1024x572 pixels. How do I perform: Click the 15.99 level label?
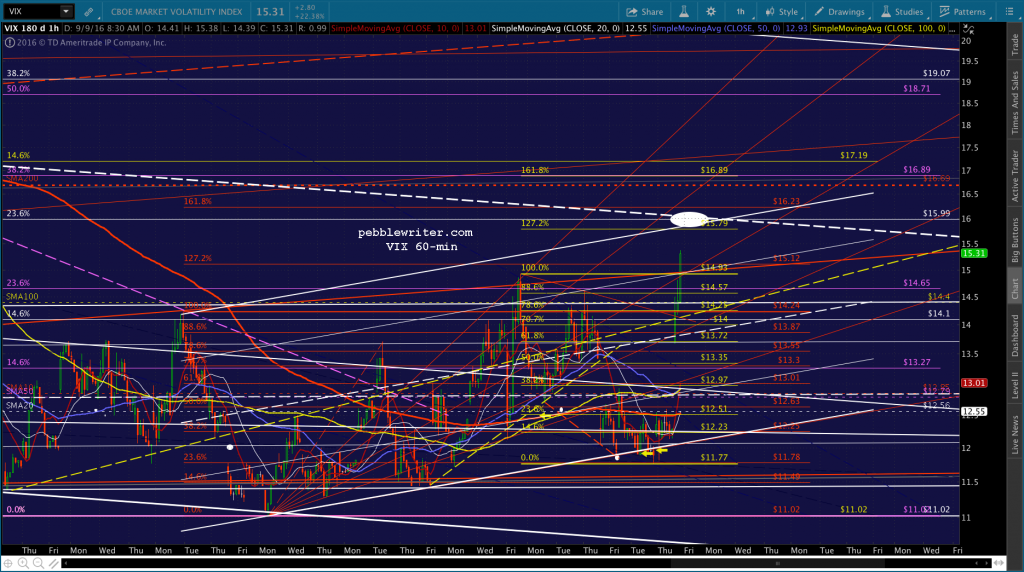[936, 214]
